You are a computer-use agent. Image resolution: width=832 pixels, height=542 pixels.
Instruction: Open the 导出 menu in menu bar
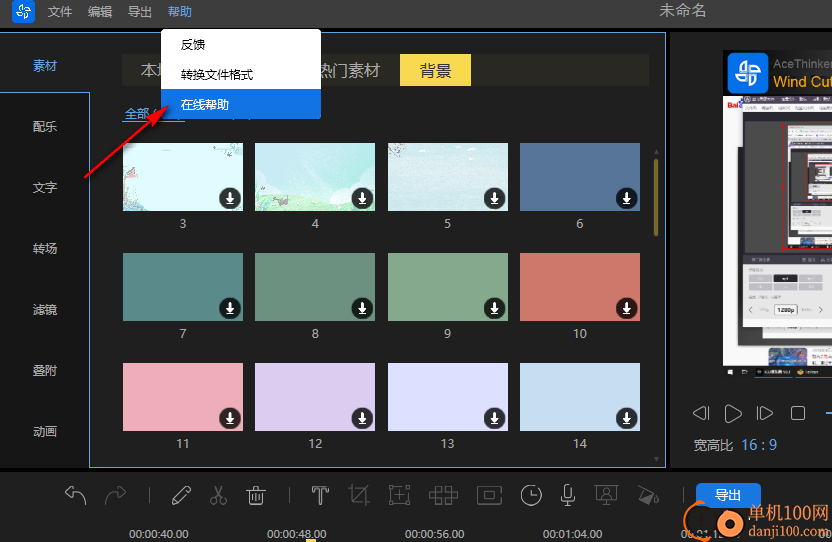[140, 12]
